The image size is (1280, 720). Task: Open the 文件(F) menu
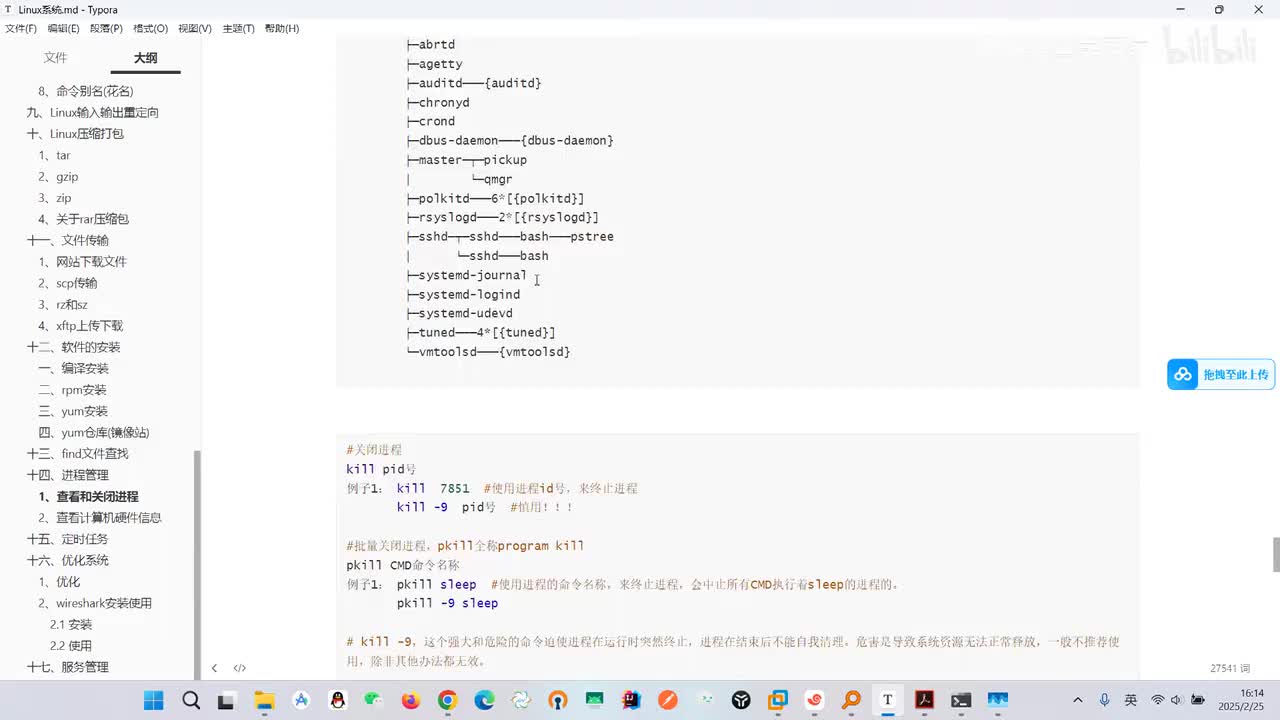click(21, 28)
